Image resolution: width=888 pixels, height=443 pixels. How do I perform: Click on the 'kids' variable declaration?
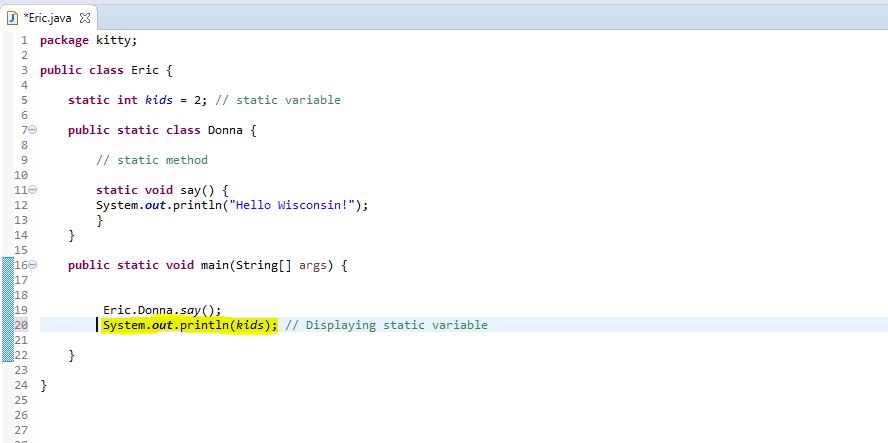pyautogui.click(x=159, y=100)
